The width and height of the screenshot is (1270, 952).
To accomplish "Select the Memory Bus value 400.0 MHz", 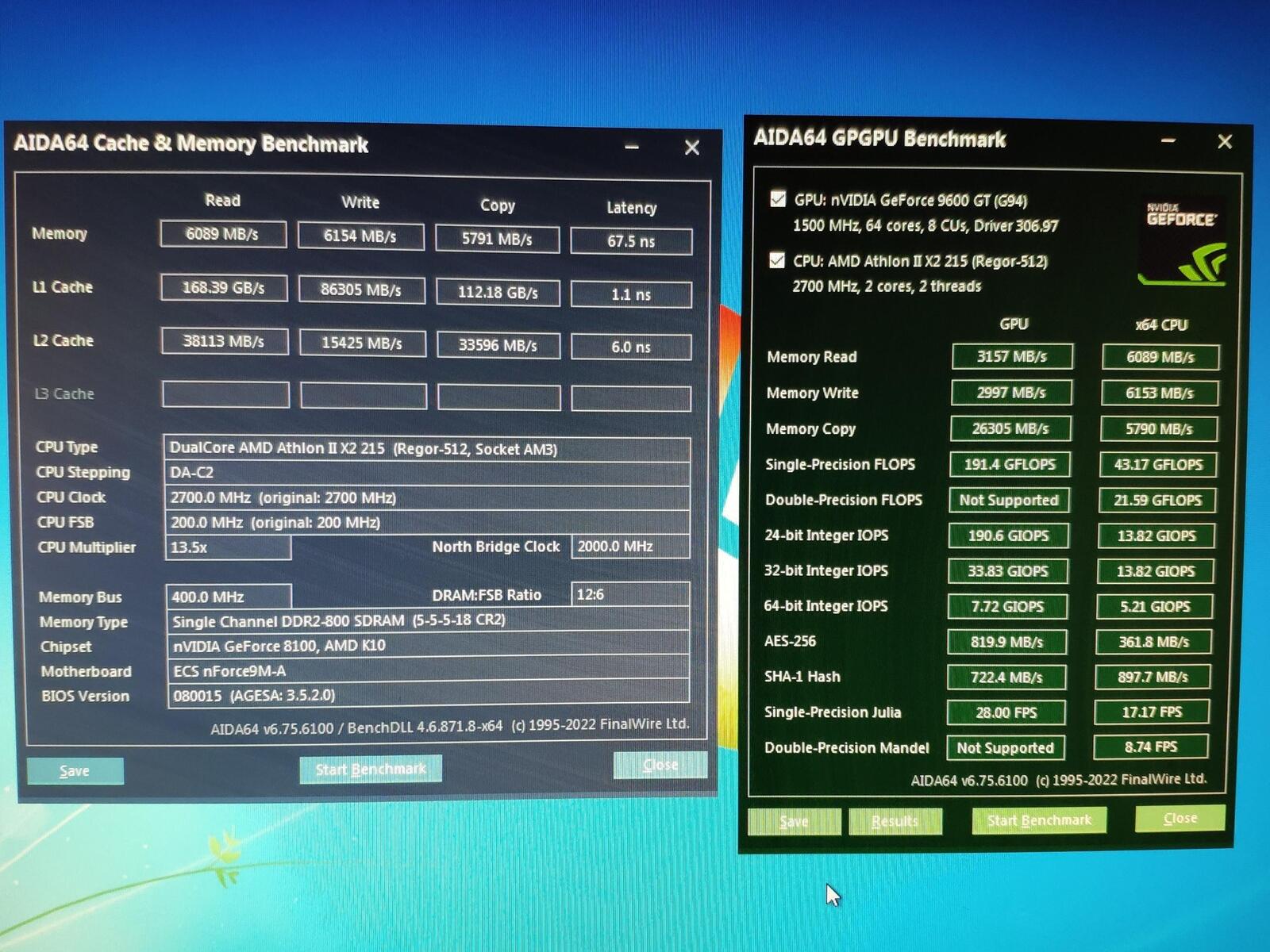I will coord(229,597).
